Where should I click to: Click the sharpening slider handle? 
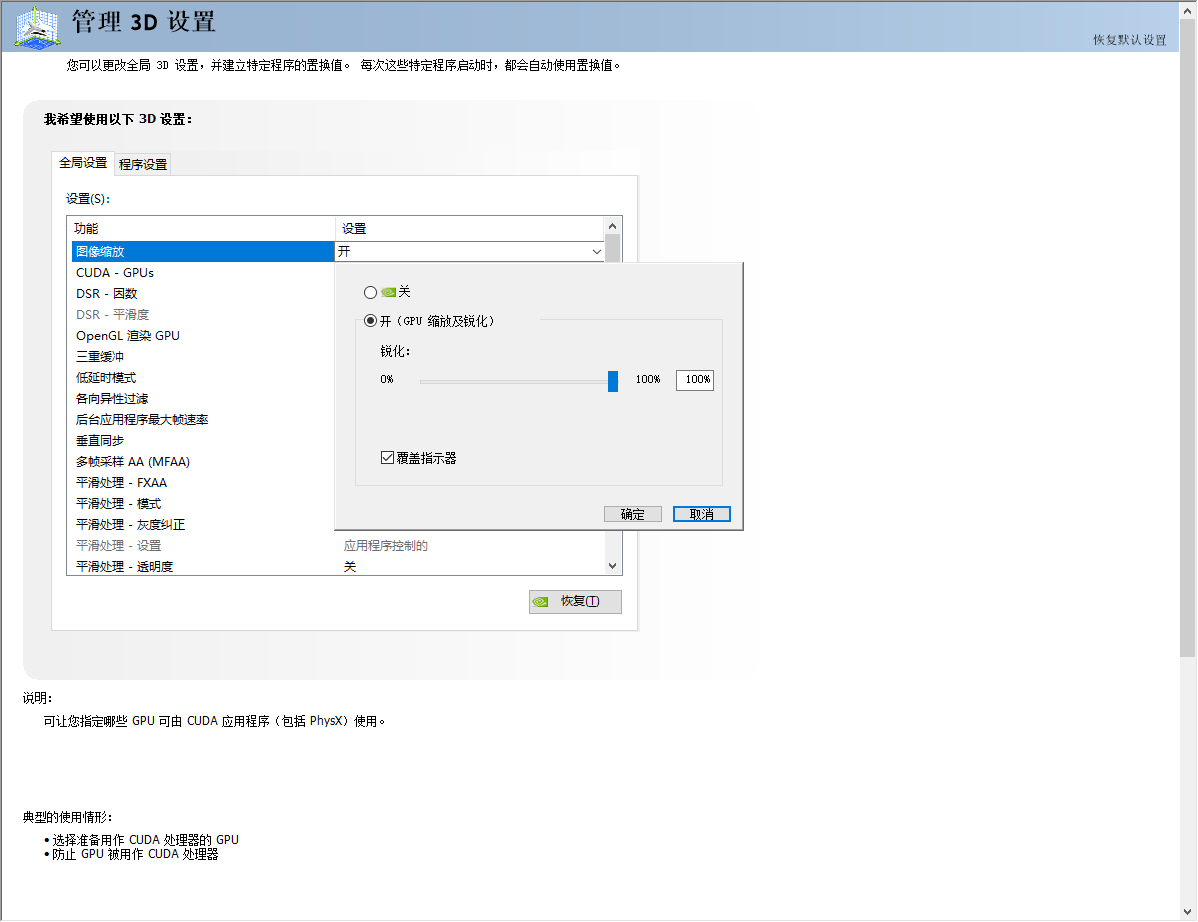click(x=613, y=381)
